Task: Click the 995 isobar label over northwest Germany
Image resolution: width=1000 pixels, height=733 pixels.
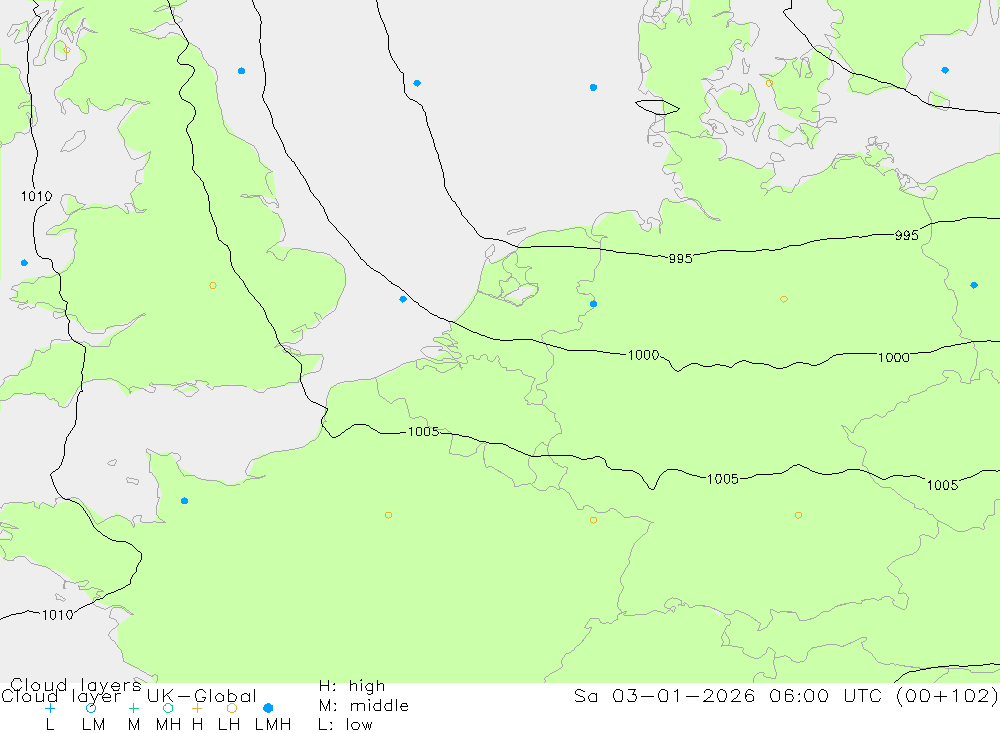Action: tap(680, 258)
